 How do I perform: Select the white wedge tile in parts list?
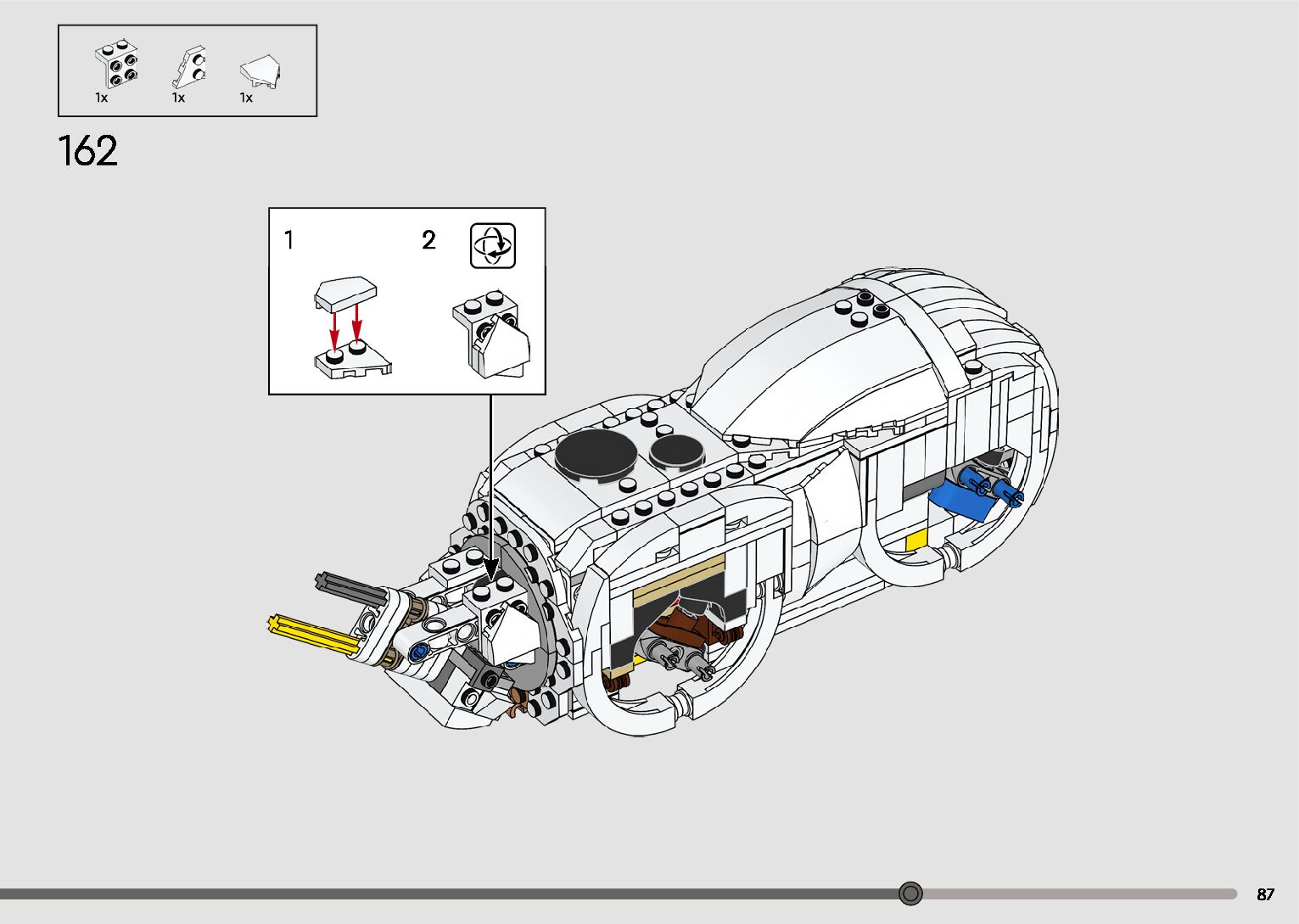pos(260,72)
